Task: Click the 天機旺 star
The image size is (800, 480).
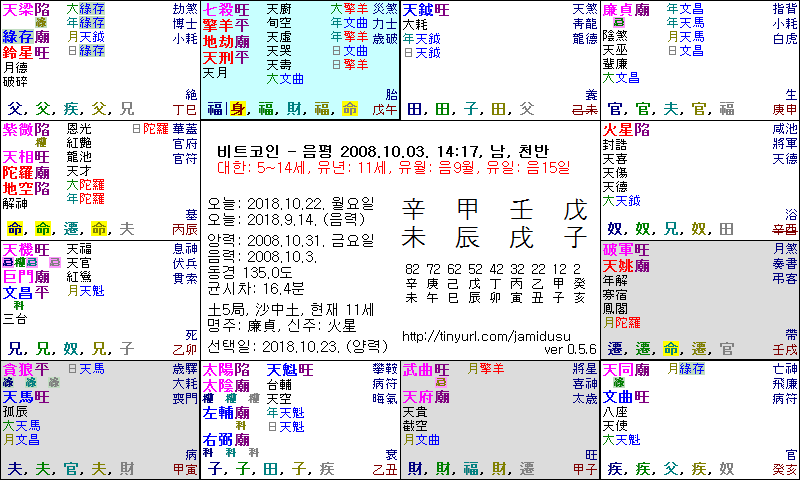Action: coord(26,250)
